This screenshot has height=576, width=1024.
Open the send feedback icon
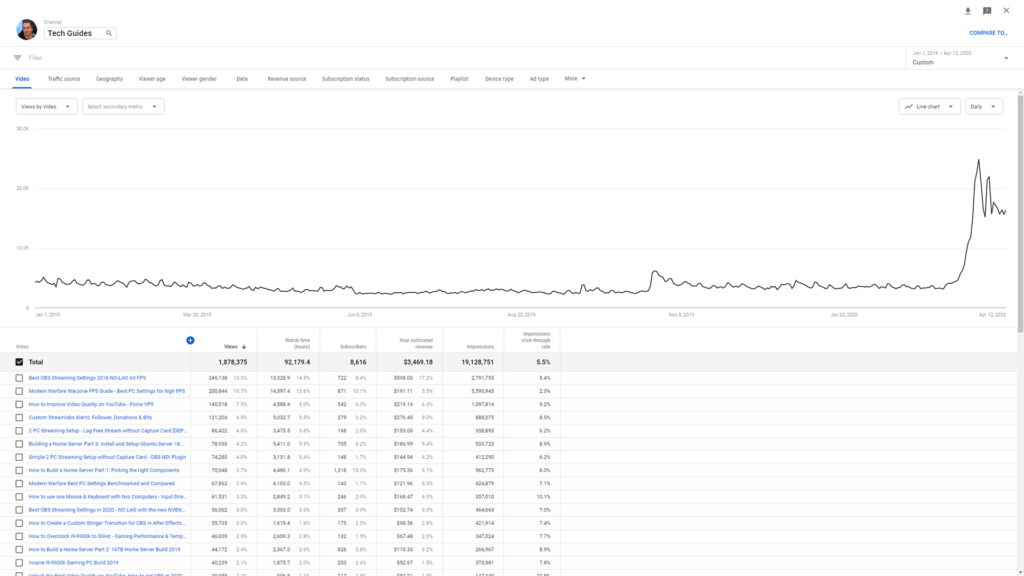tap(987, 11)
